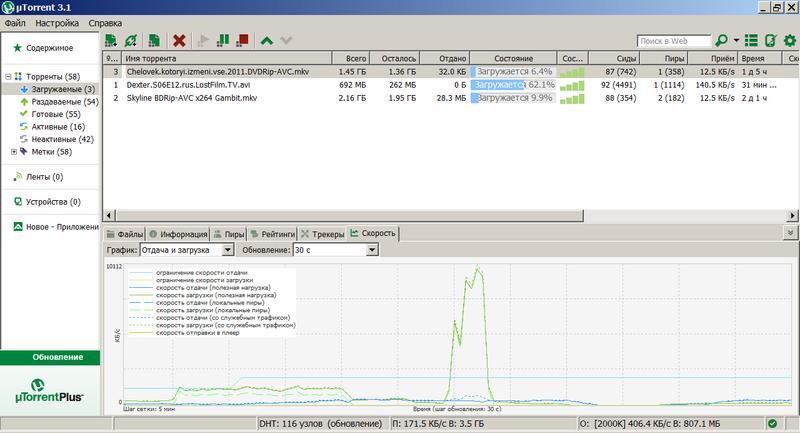This screenshot has width=800, height=433.
Task: Open the Справка menu
Action: (x=105, y=23)
